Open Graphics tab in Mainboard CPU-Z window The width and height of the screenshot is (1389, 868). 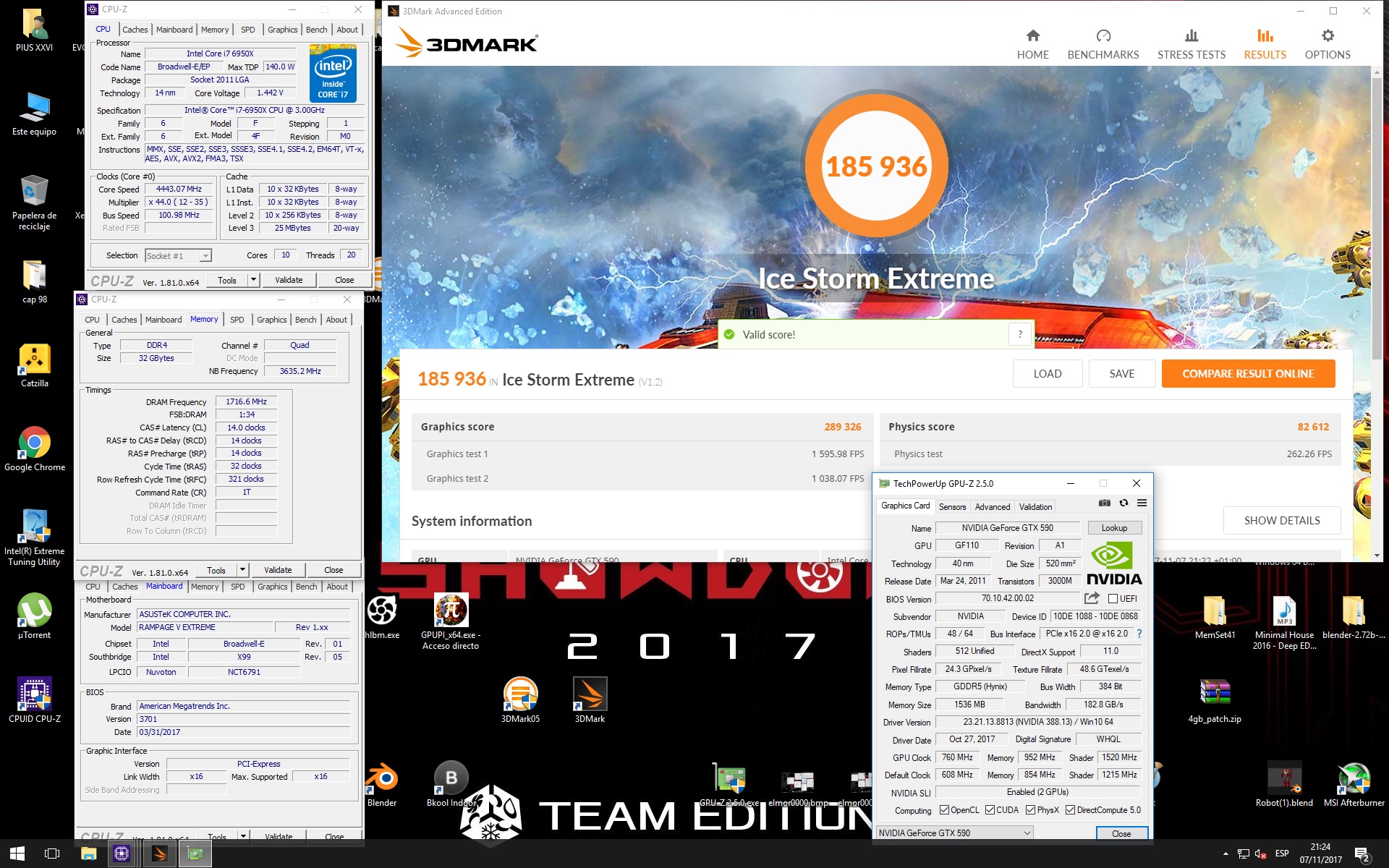click(272, 587)
